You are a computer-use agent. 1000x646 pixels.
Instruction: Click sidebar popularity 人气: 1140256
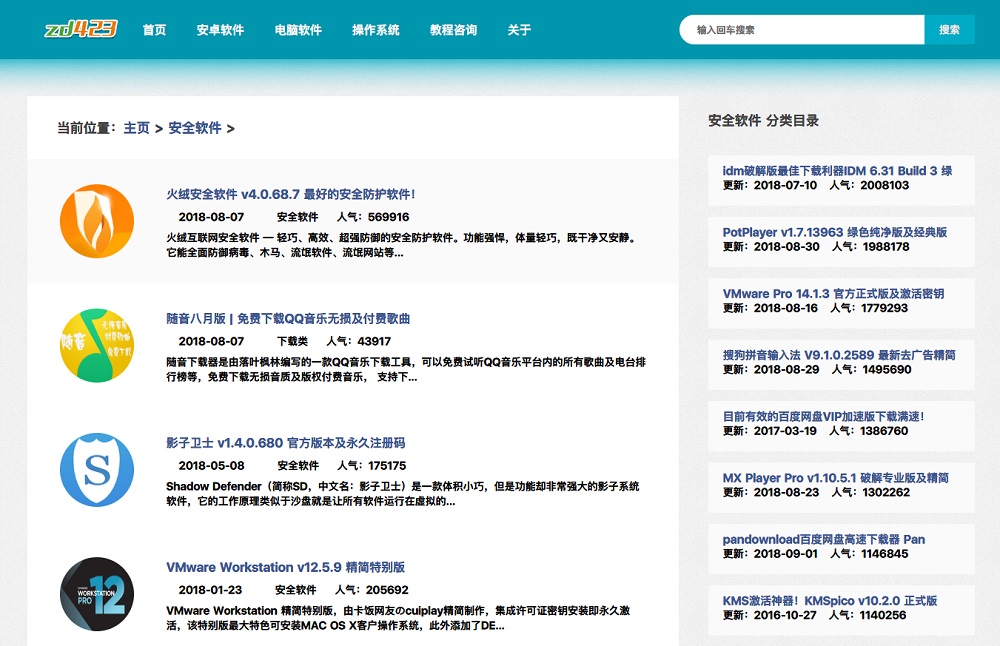pyautogui.click(x=867, y=615)
